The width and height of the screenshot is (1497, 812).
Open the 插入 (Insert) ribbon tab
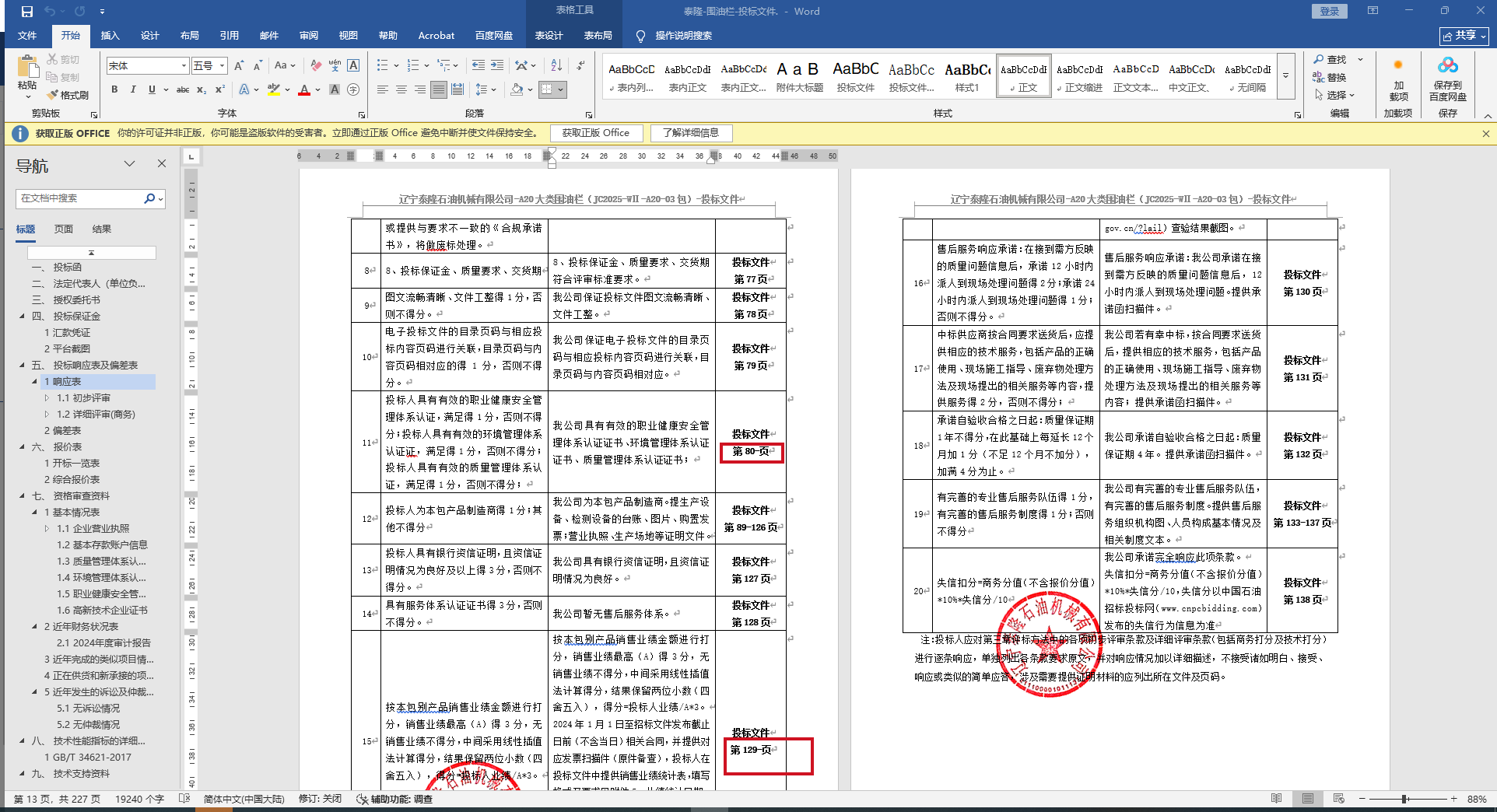[x=110, y=36]
